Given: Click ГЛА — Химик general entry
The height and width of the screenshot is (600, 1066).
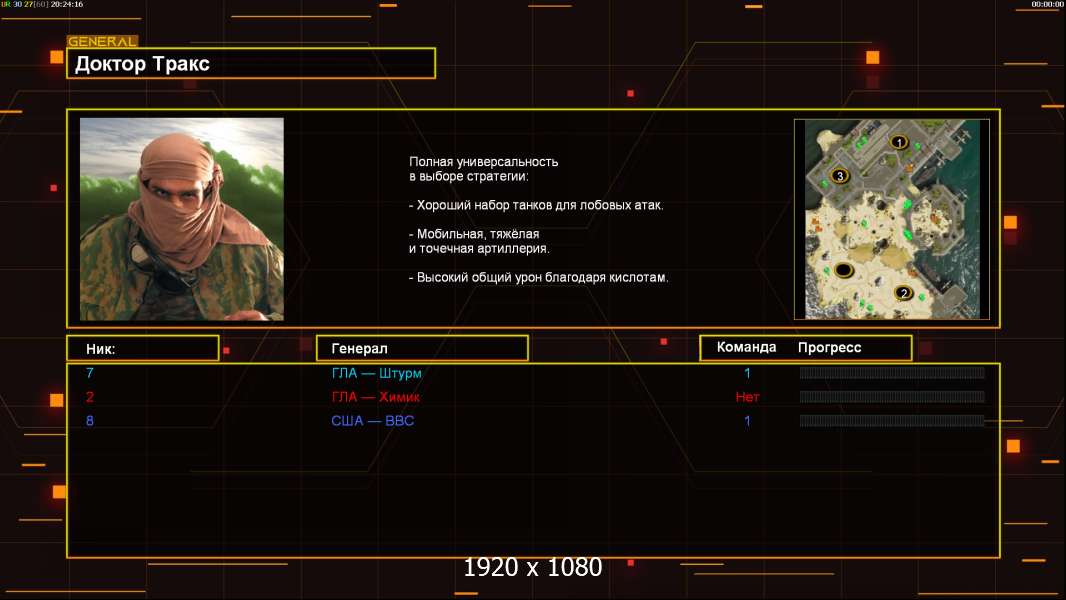Looking at the screenshot, I should pos(375,397).
